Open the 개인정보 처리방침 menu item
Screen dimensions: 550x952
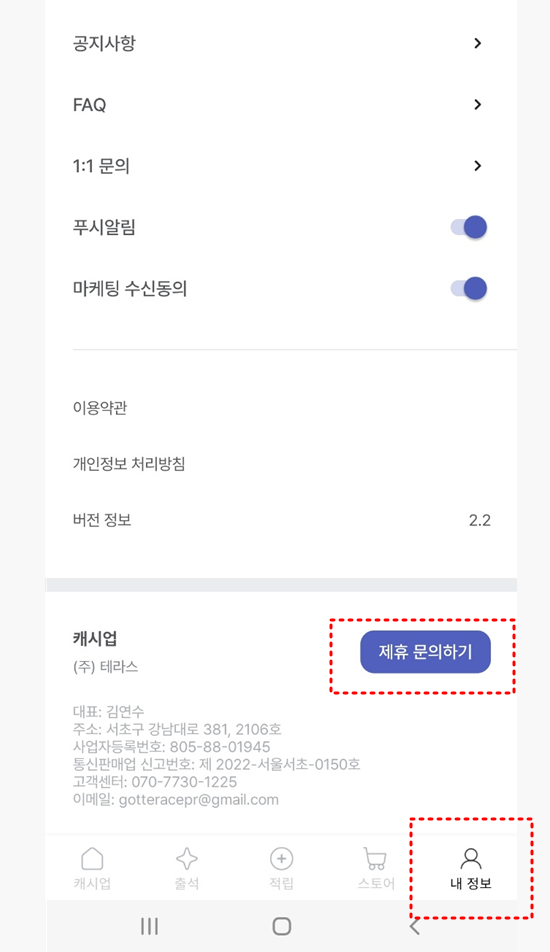[x=129, y=464]
